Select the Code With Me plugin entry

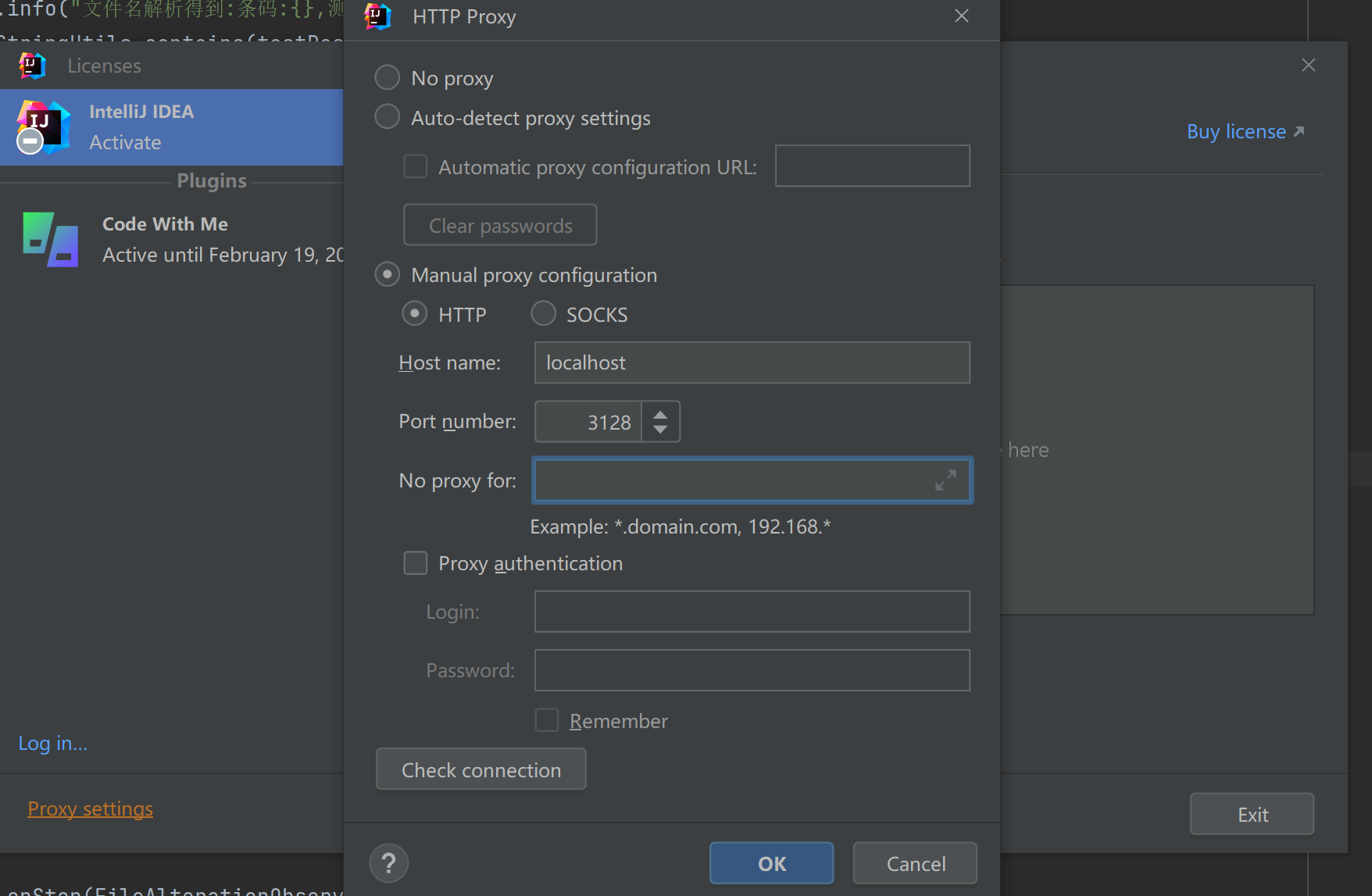point(172,239)
